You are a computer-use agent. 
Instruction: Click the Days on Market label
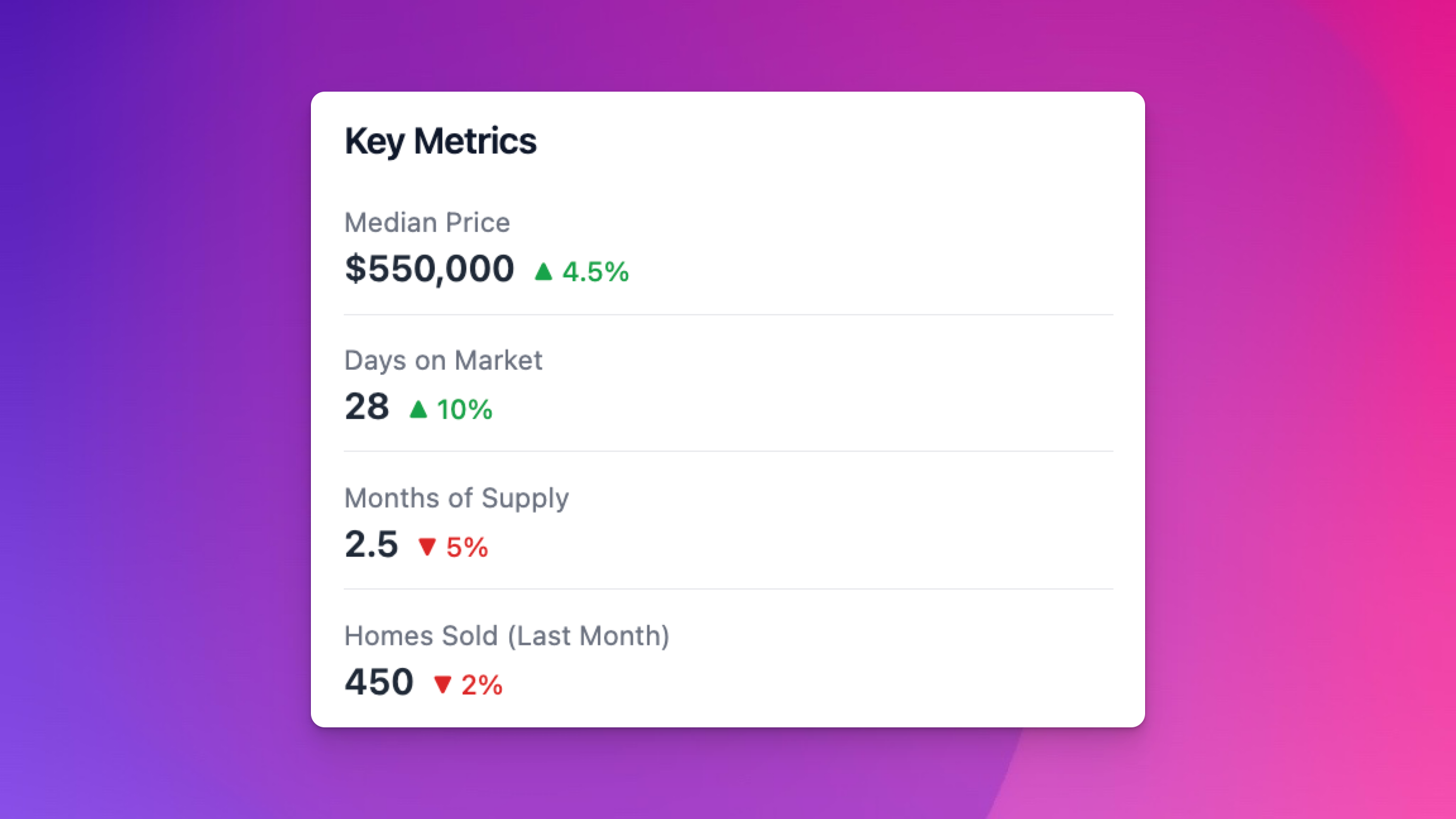click(443, 360)
